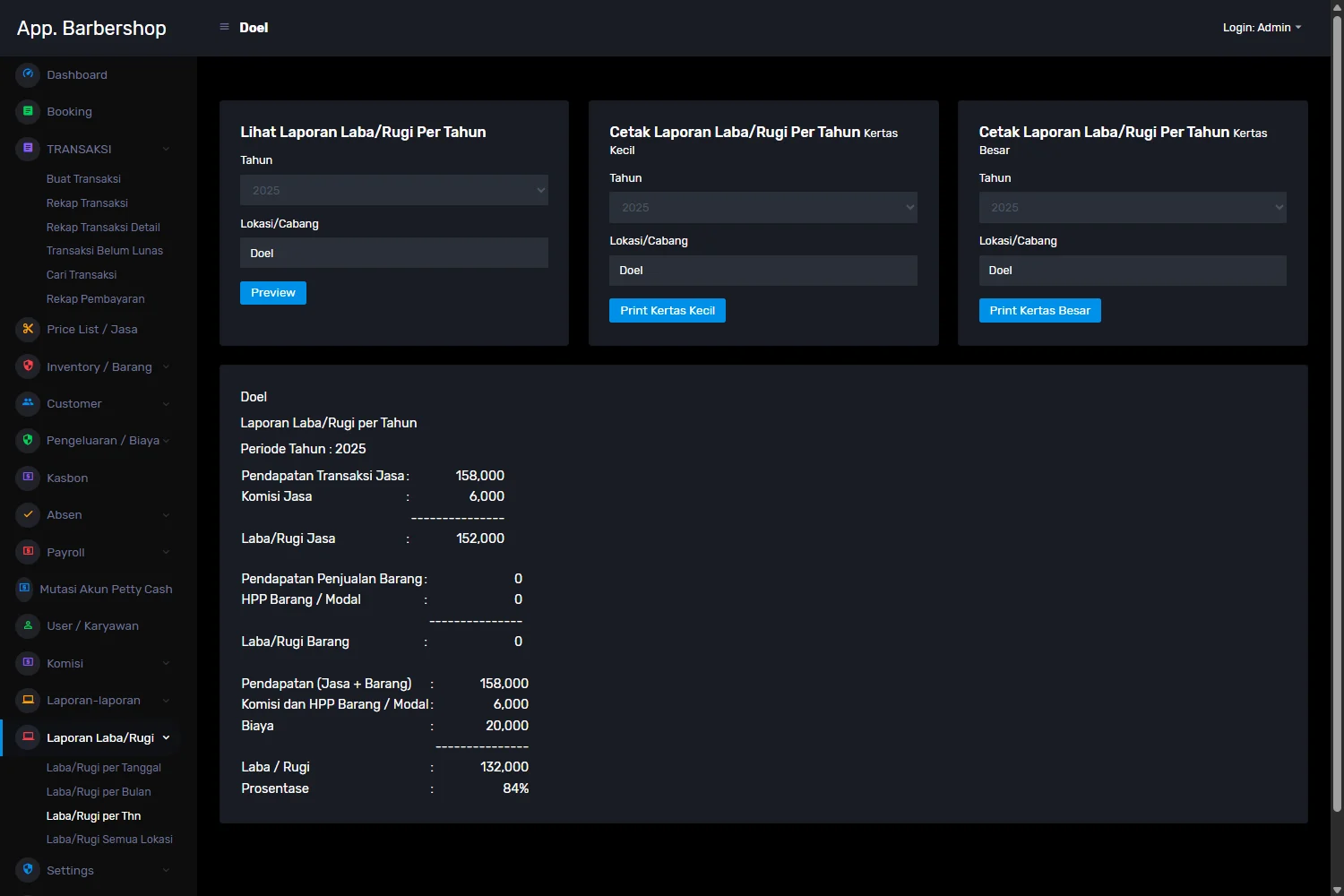Open Tahun dropdown in Kertas Besar card
The image size is (1344, 896).
[x=1133, y=207]
